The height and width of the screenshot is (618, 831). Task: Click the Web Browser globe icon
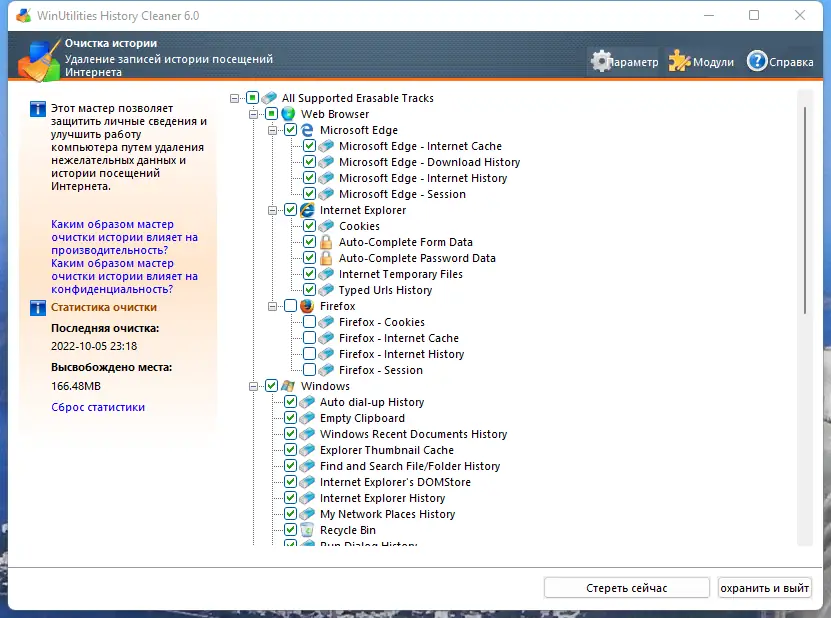tap(288, 114)
